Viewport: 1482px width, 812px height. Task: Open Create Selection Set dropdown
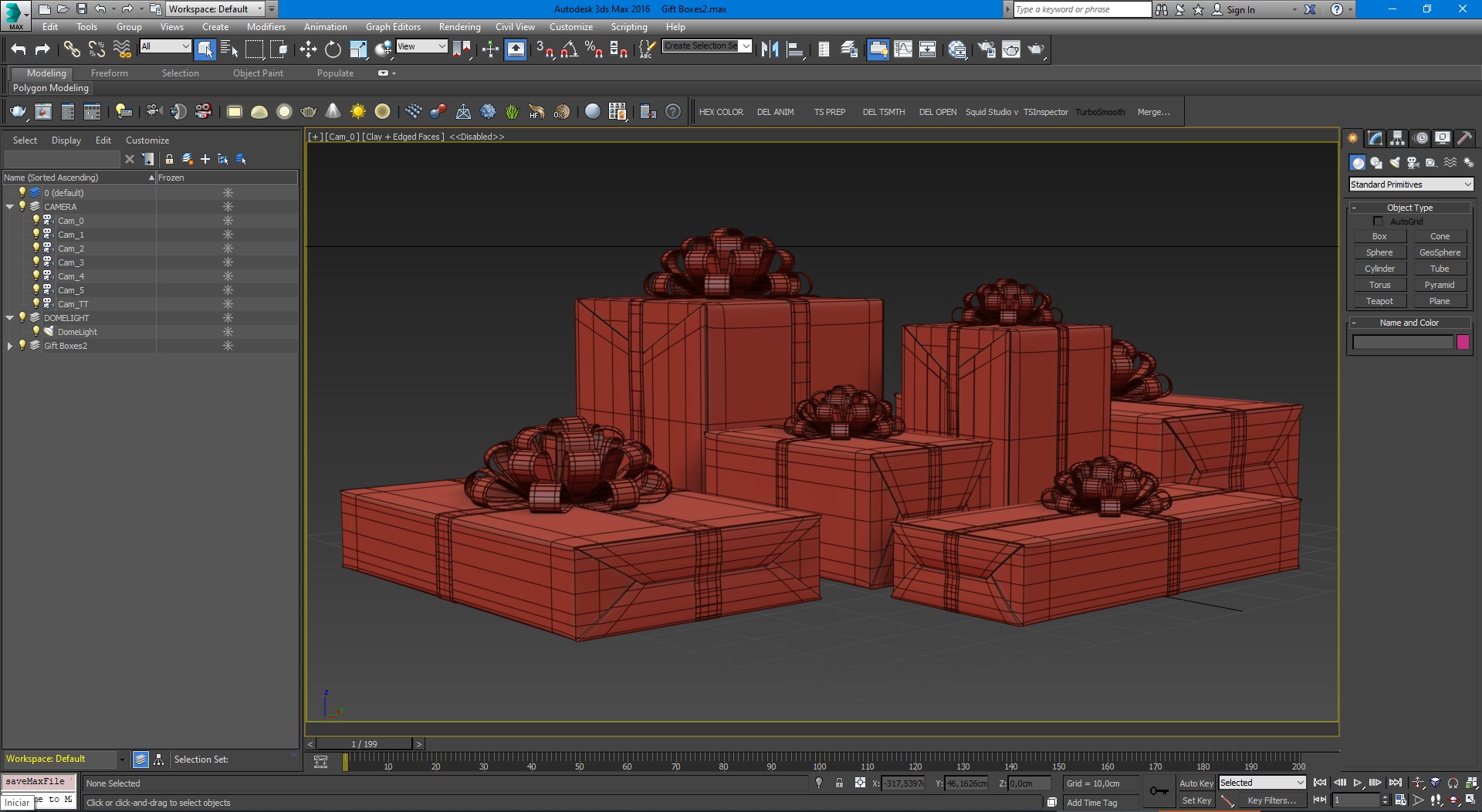click(706, 46)
